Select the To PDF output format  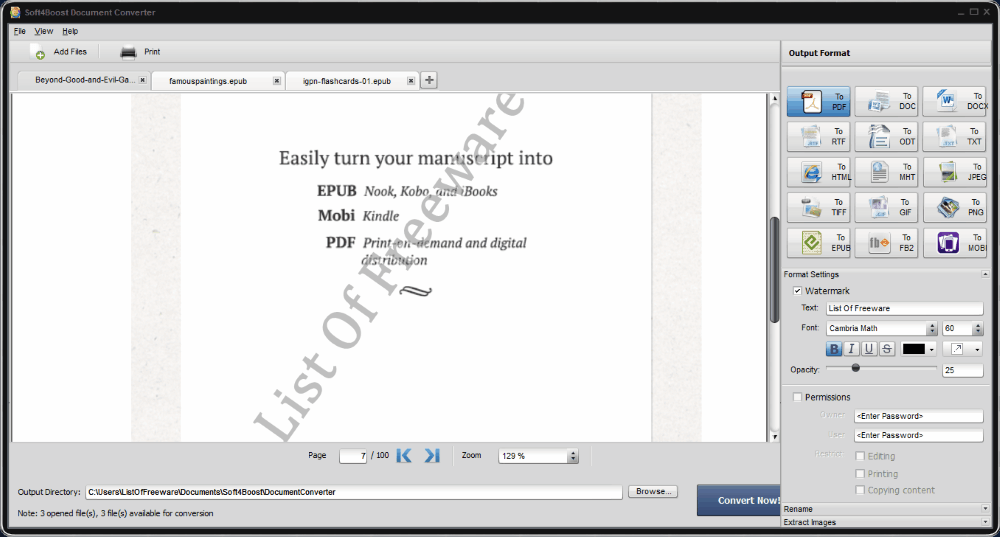819,101
